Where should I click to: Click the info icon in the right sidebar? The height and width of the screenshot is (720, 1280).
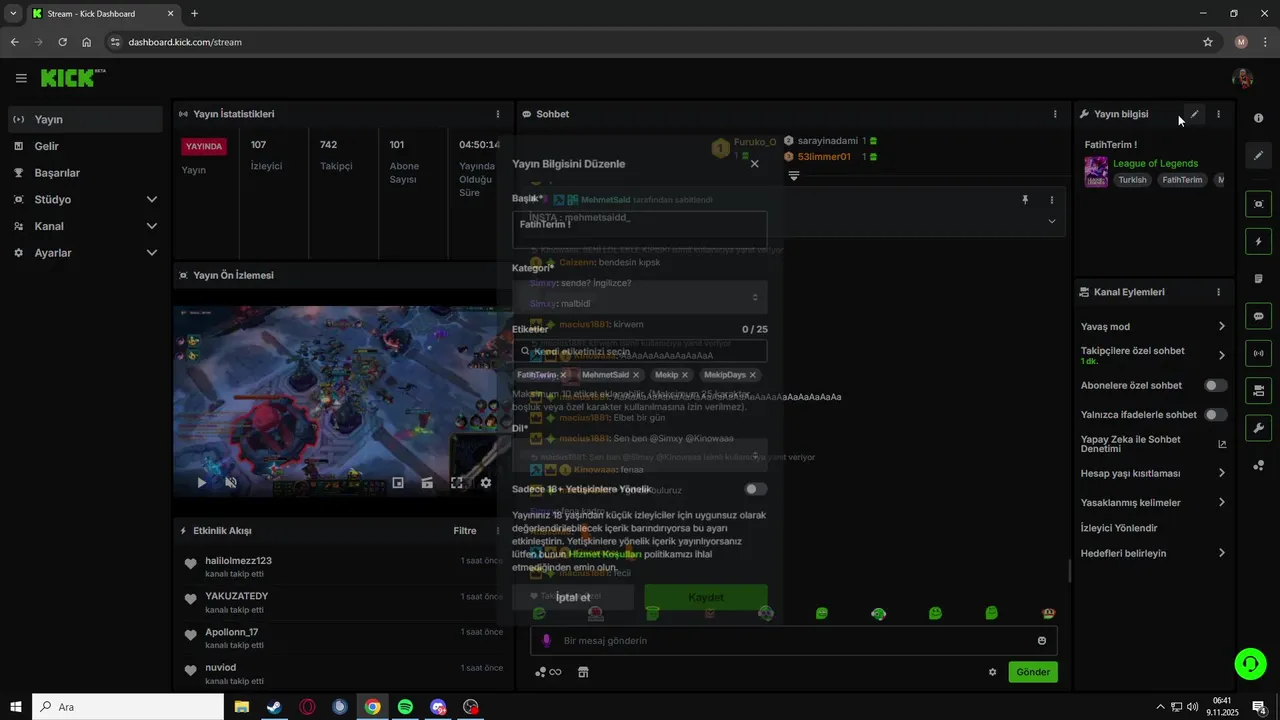(x=1258, y=118)
